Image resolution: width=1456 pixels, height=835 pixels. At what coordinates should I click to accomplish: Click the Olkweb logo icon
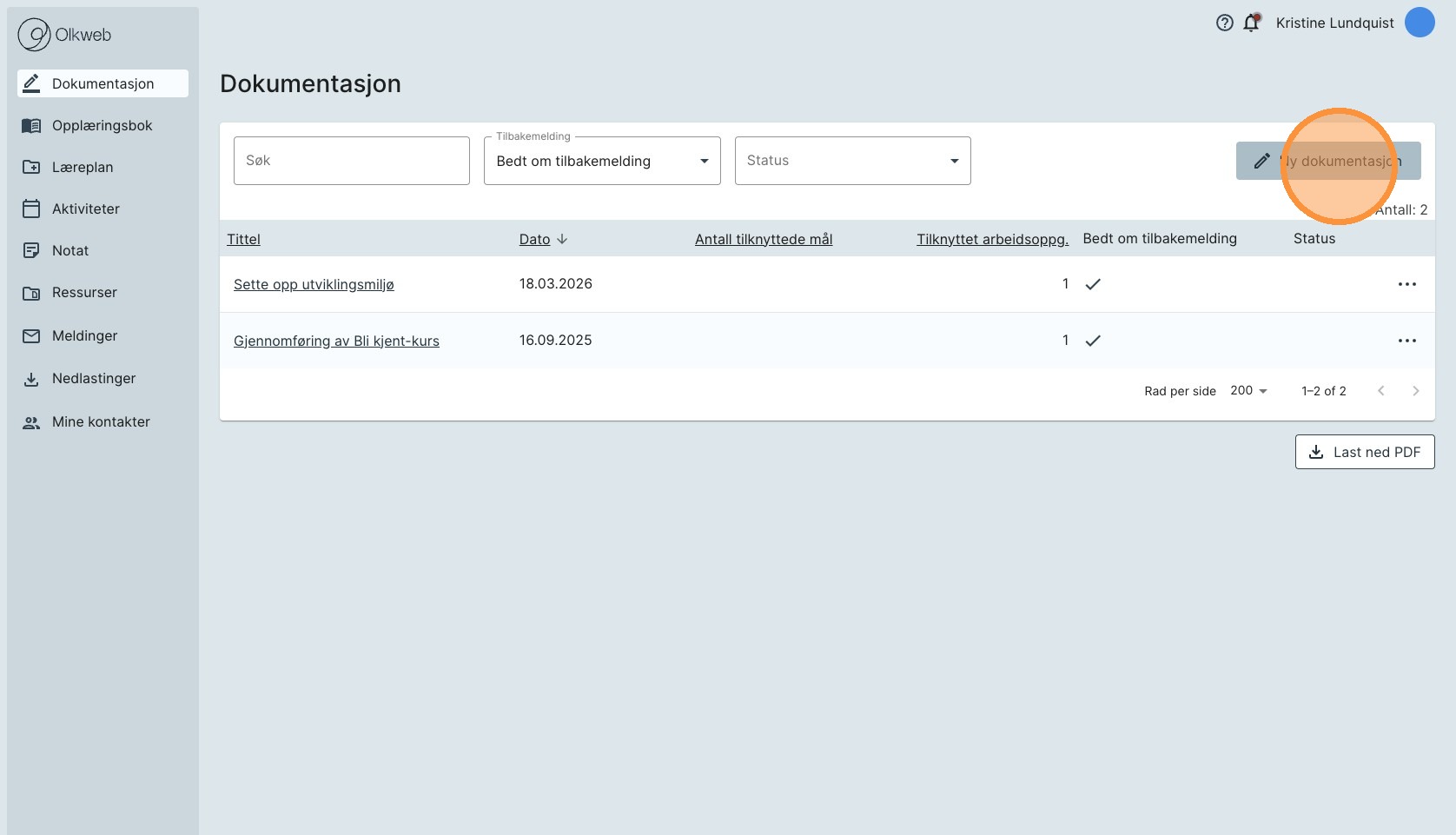pos(34,35)
